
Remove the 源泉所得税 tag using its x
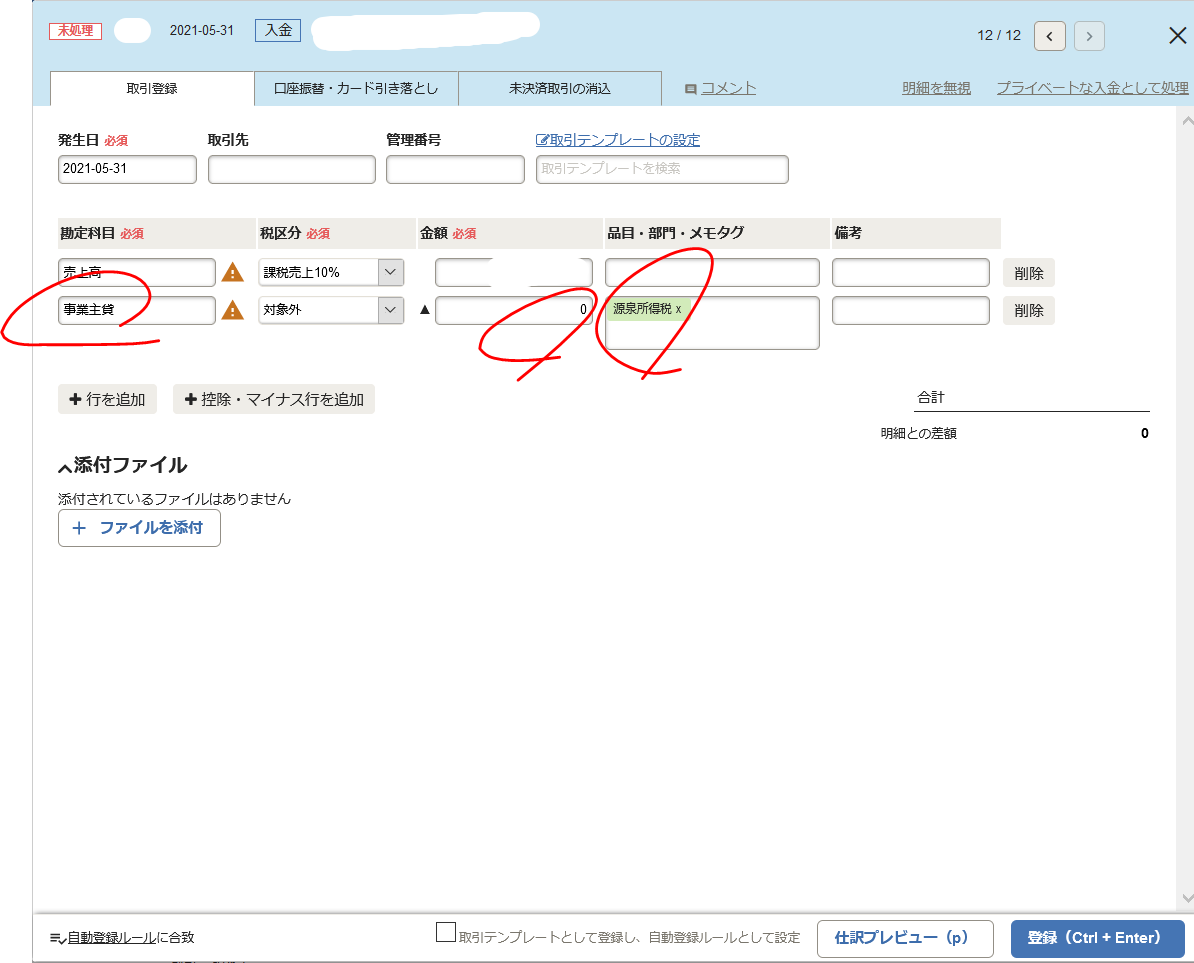678,309
